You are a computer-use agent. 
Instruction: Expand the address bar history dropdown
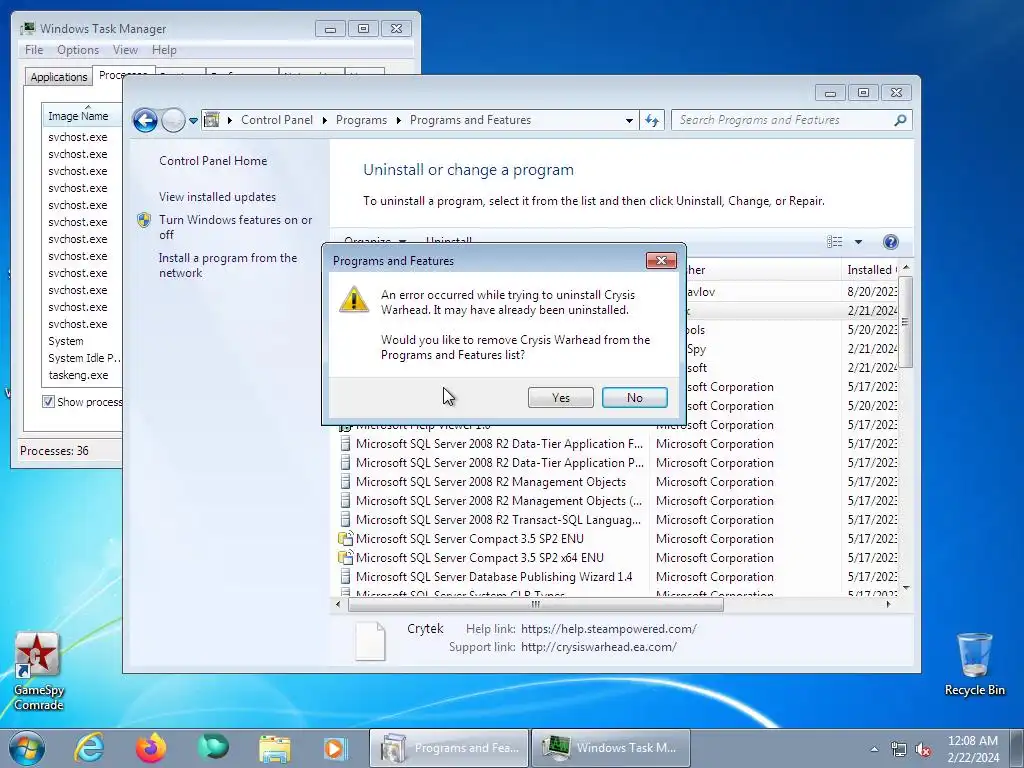tap(629, 120)
